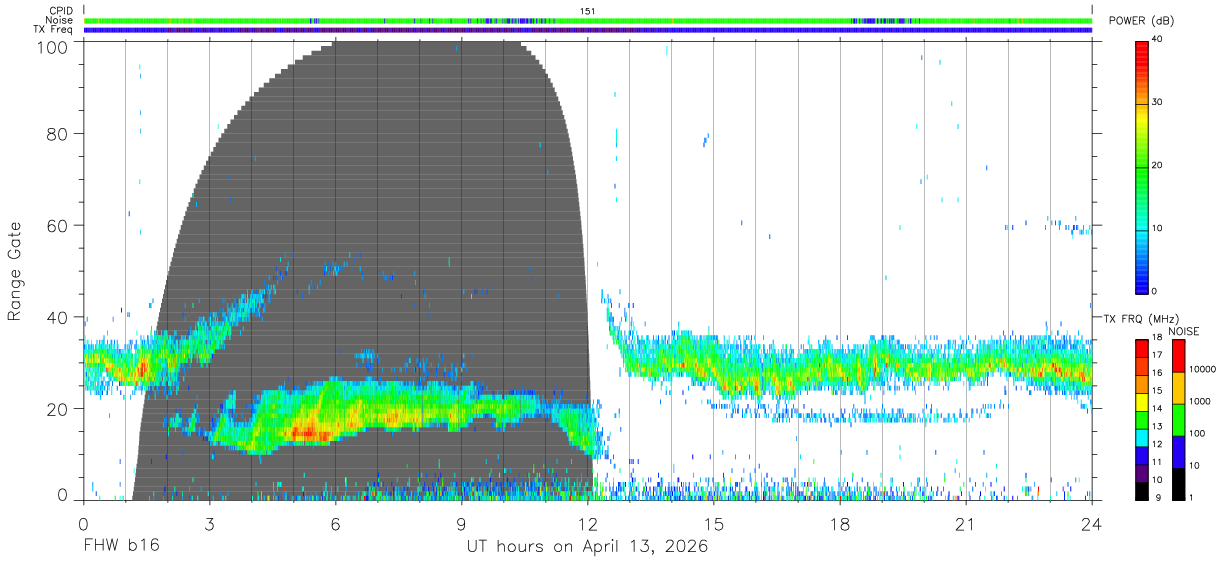Click the 12 tick on UT hours axis

pyautogui.click(x=588, y=523)
